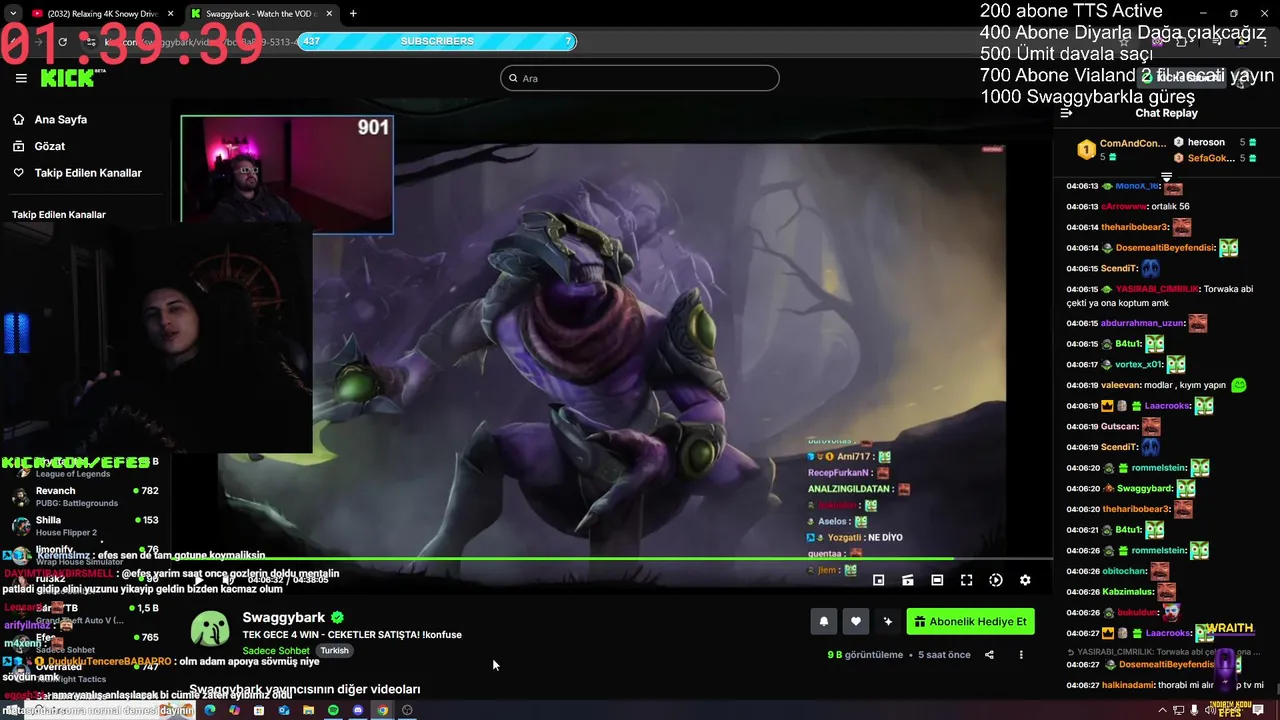Enter fullscreen in the video player
This screenshot has height=720, width=1280.
966,580
